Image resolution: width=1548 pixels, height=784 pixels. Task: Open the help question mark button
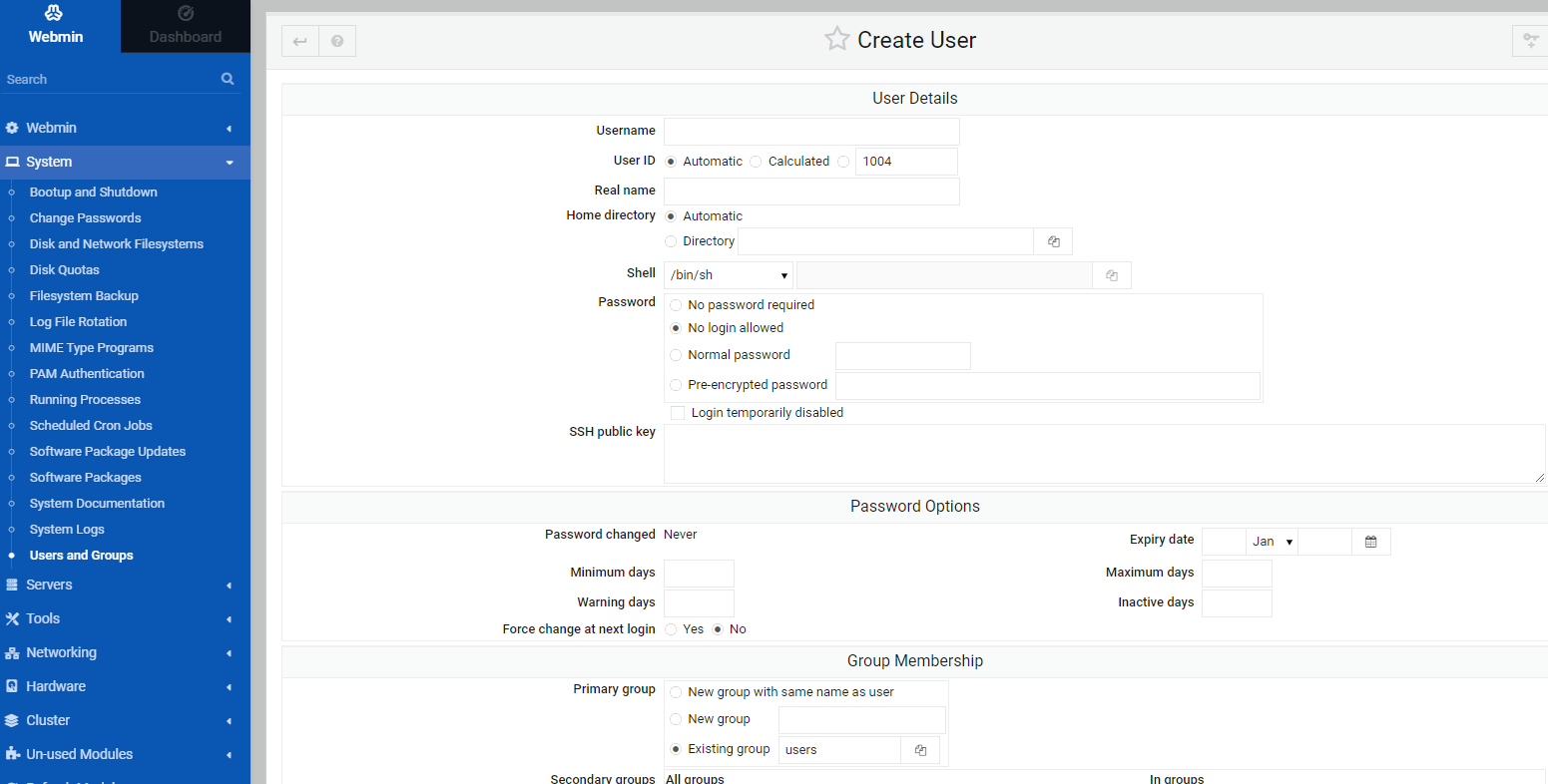coord(337,41)
